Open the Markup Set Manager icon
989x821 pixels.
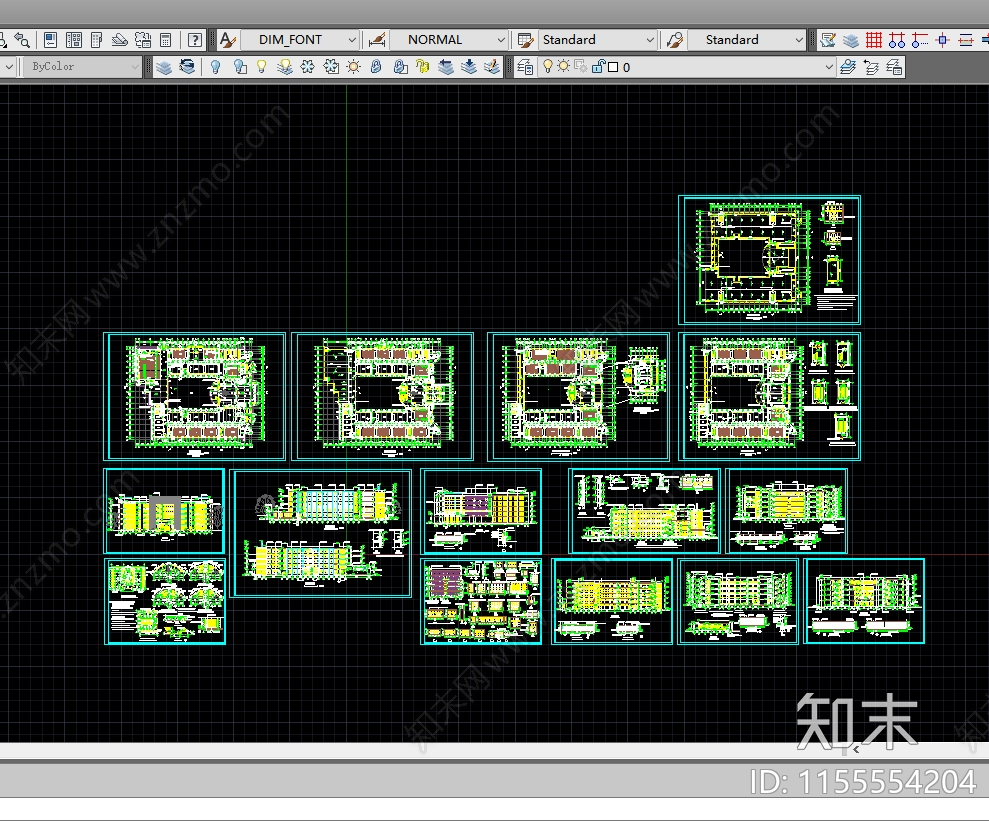(143, 40)
